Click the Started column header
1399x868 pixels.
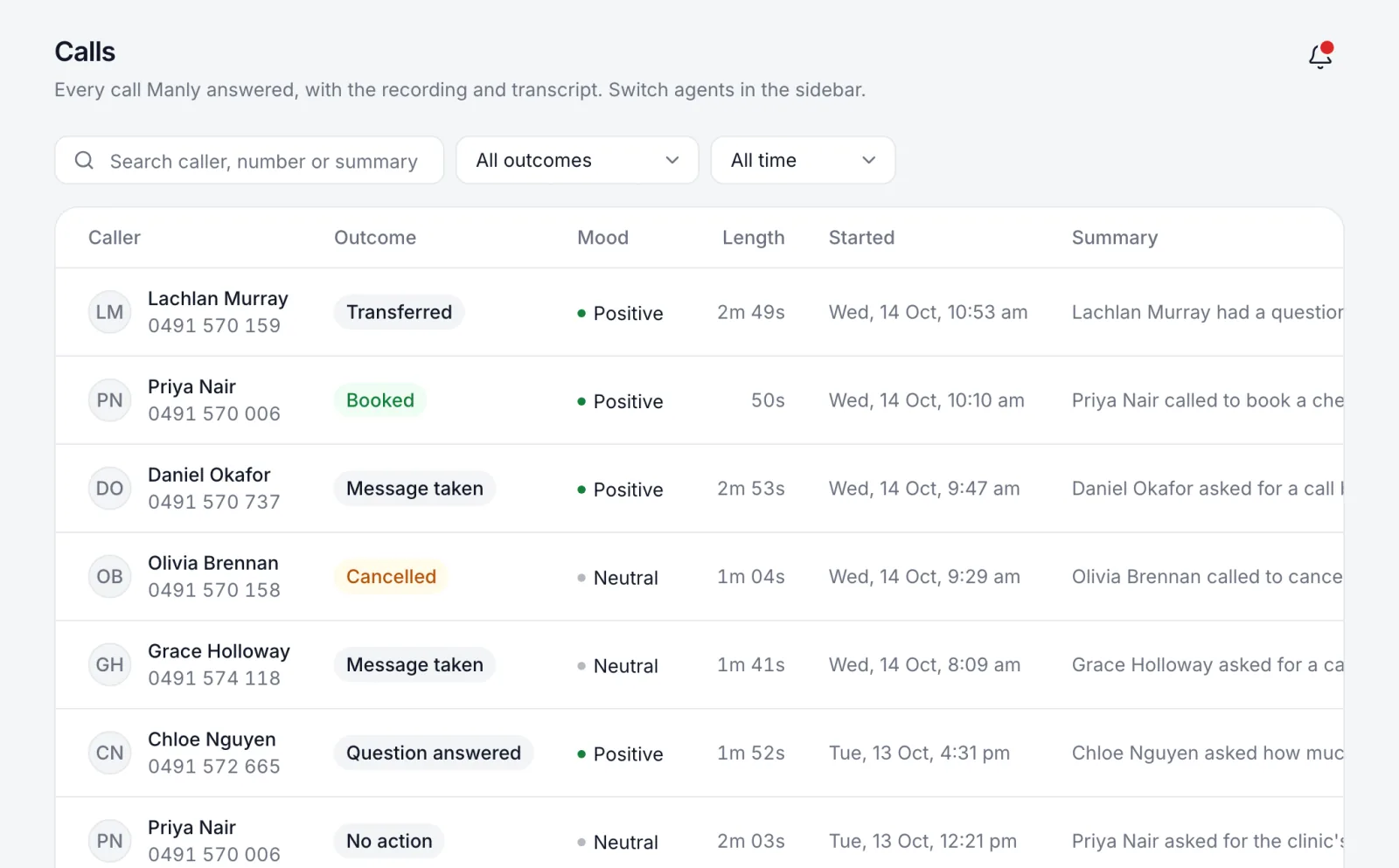[x=861, y=238]
